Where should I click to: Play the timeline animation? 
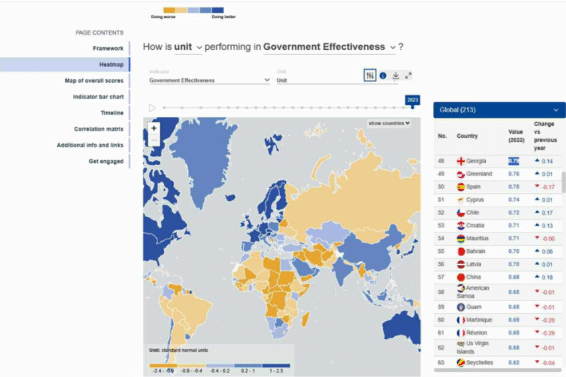152,108
